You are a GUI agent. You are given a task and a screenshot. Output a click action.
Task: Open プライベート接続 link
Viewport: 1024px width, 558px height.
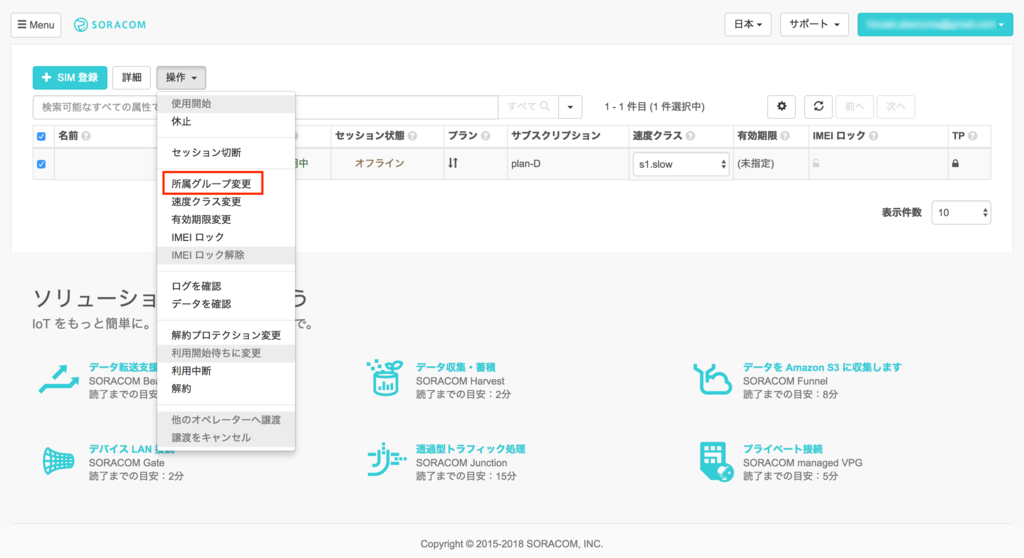[x=782, y=449]
